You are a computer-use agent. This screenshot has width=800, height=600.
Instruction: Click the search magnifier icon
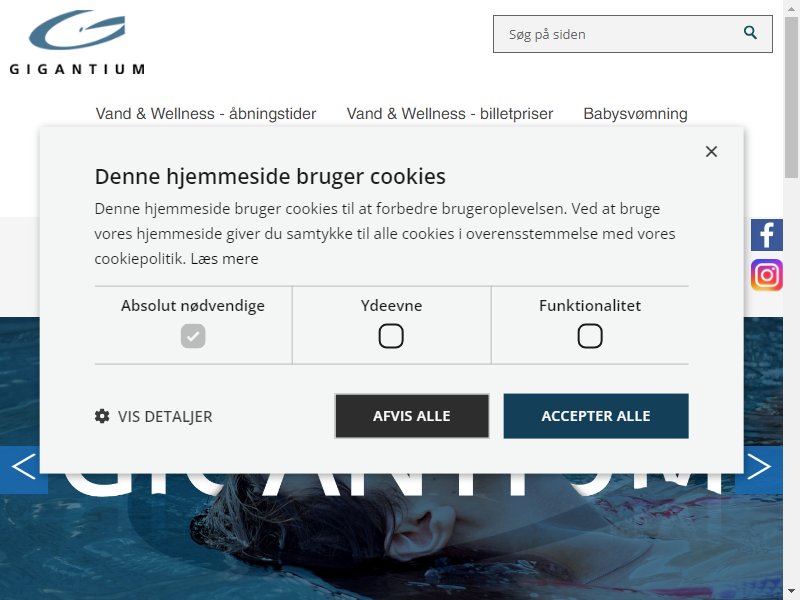(750, 33)
